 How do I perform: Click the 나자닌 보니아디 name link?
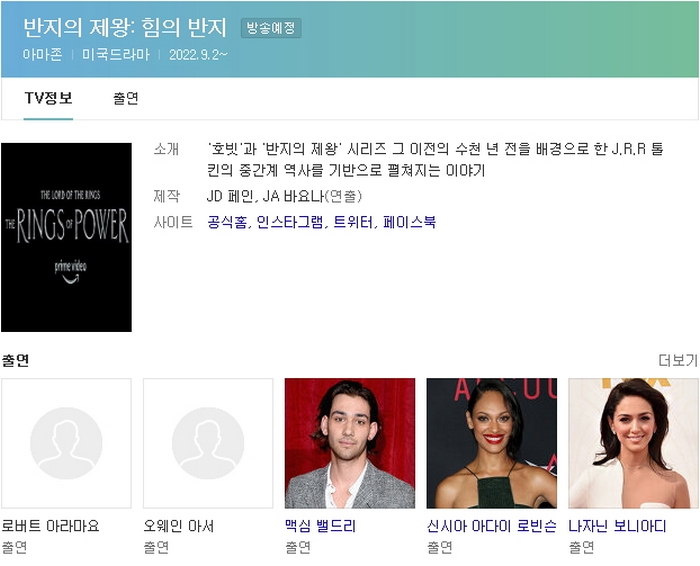click(x=617, y=526)
